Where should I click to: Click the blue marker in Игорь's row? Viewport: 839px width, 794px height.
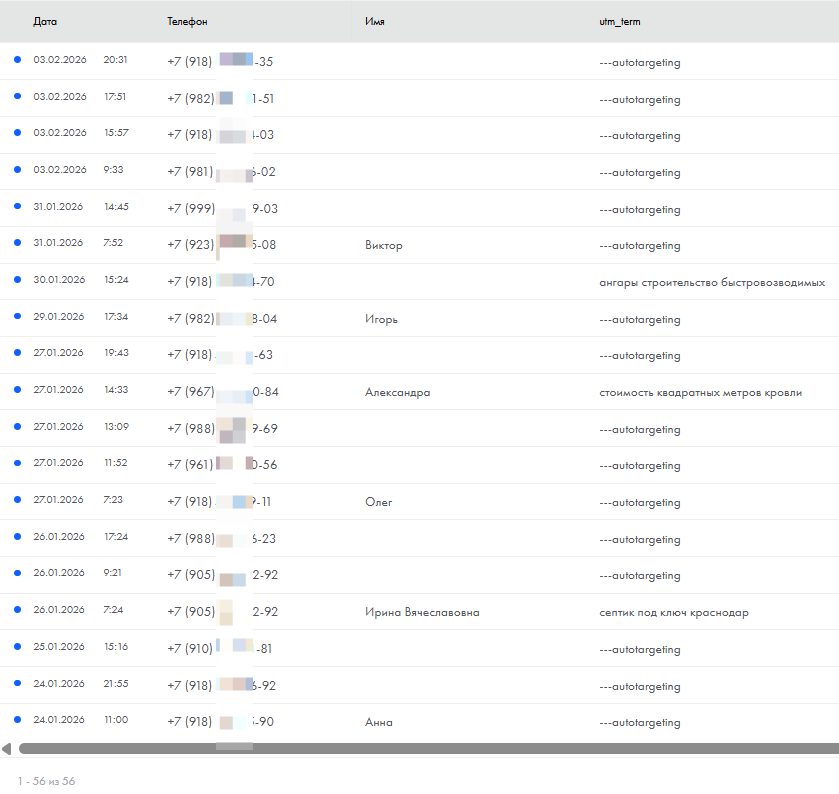click(x=17, y=317)
